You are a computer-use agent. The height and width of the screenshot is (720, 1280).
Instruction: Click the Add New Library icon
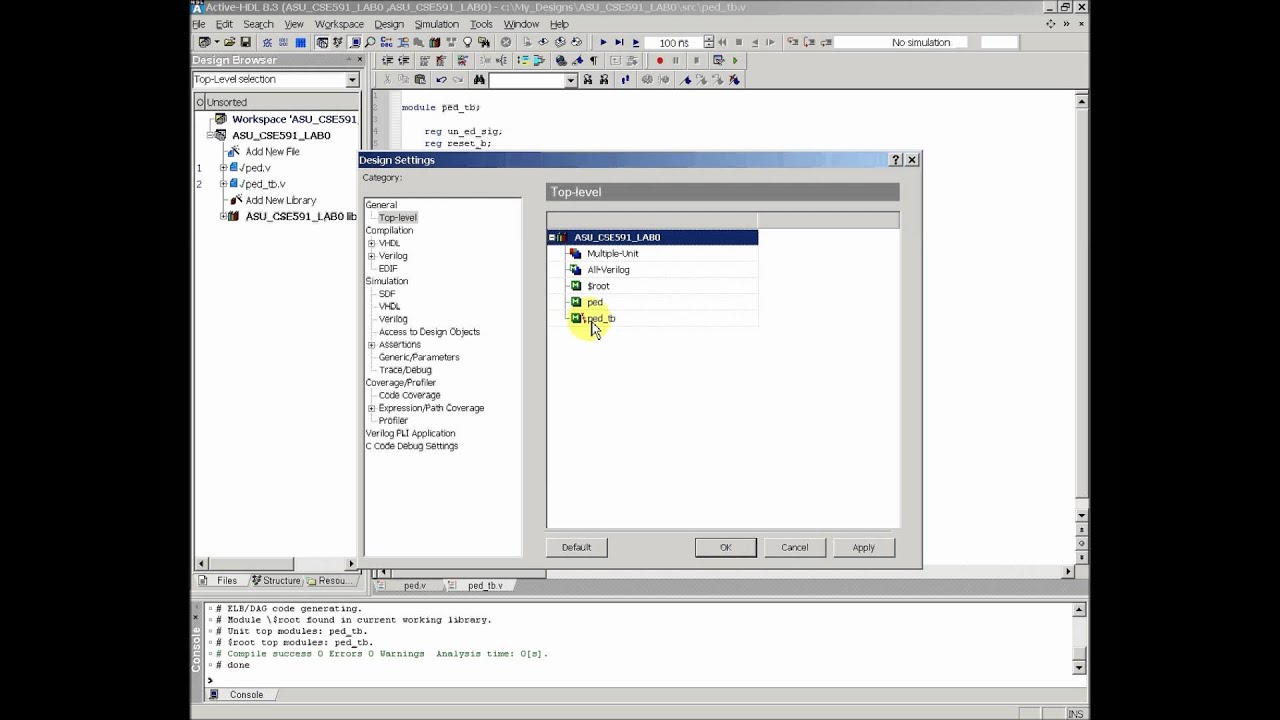click(236, 200)
